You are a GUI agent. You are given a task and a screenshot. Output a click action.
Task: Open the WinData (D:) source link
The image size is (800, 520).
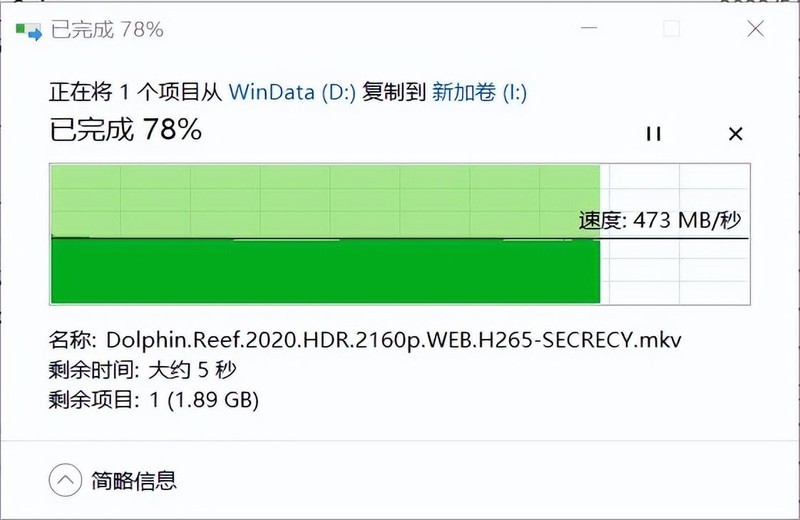coord(292,92)
